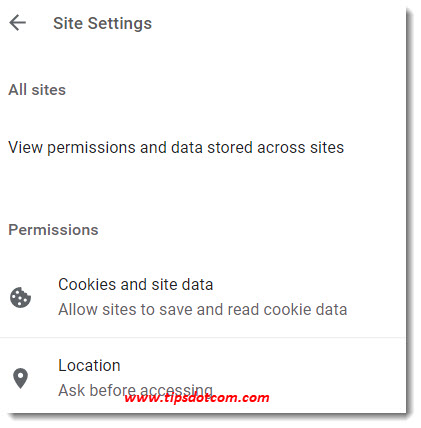The width and height of the screenshot is (421, 428).
Task: Click the red www.tipsdotcom.com watermark
Action: pos(197,398)
